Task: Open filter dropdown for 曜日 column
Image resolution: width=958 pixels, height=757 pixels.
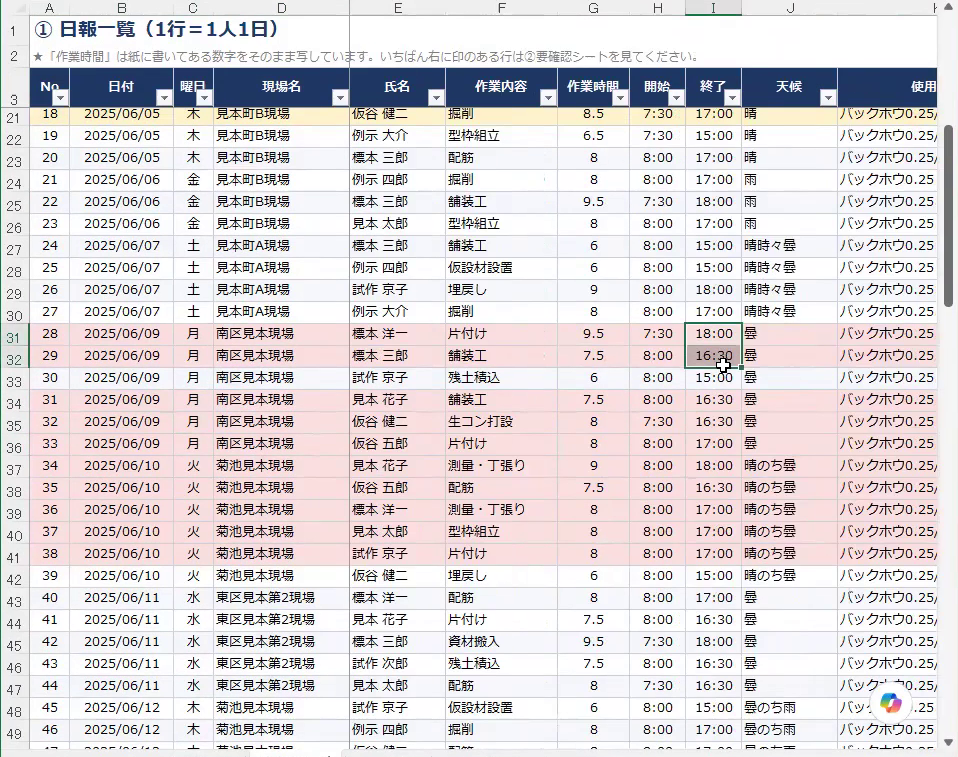Action: coord(204,98)
